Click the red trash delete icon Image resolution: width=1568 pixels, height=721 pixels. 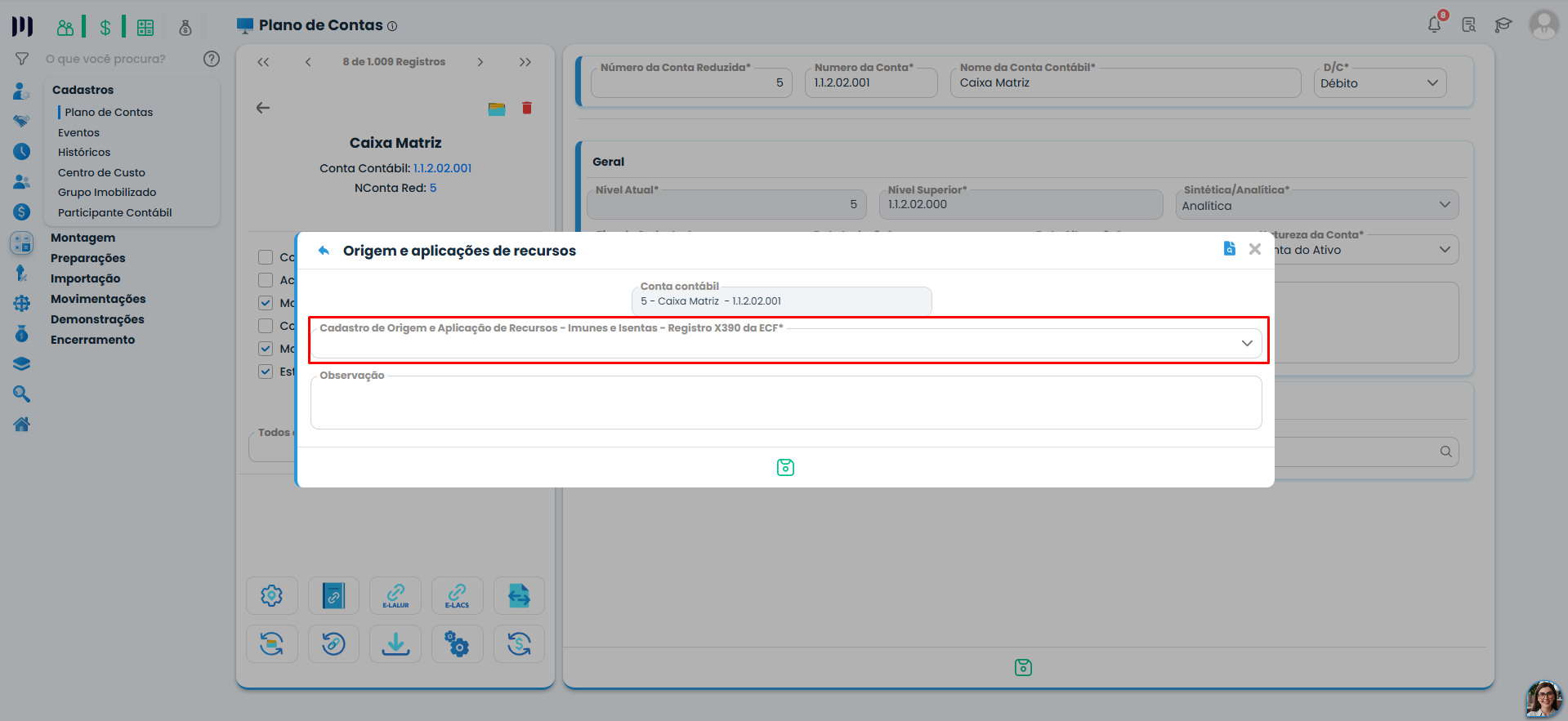click(527, 108)
